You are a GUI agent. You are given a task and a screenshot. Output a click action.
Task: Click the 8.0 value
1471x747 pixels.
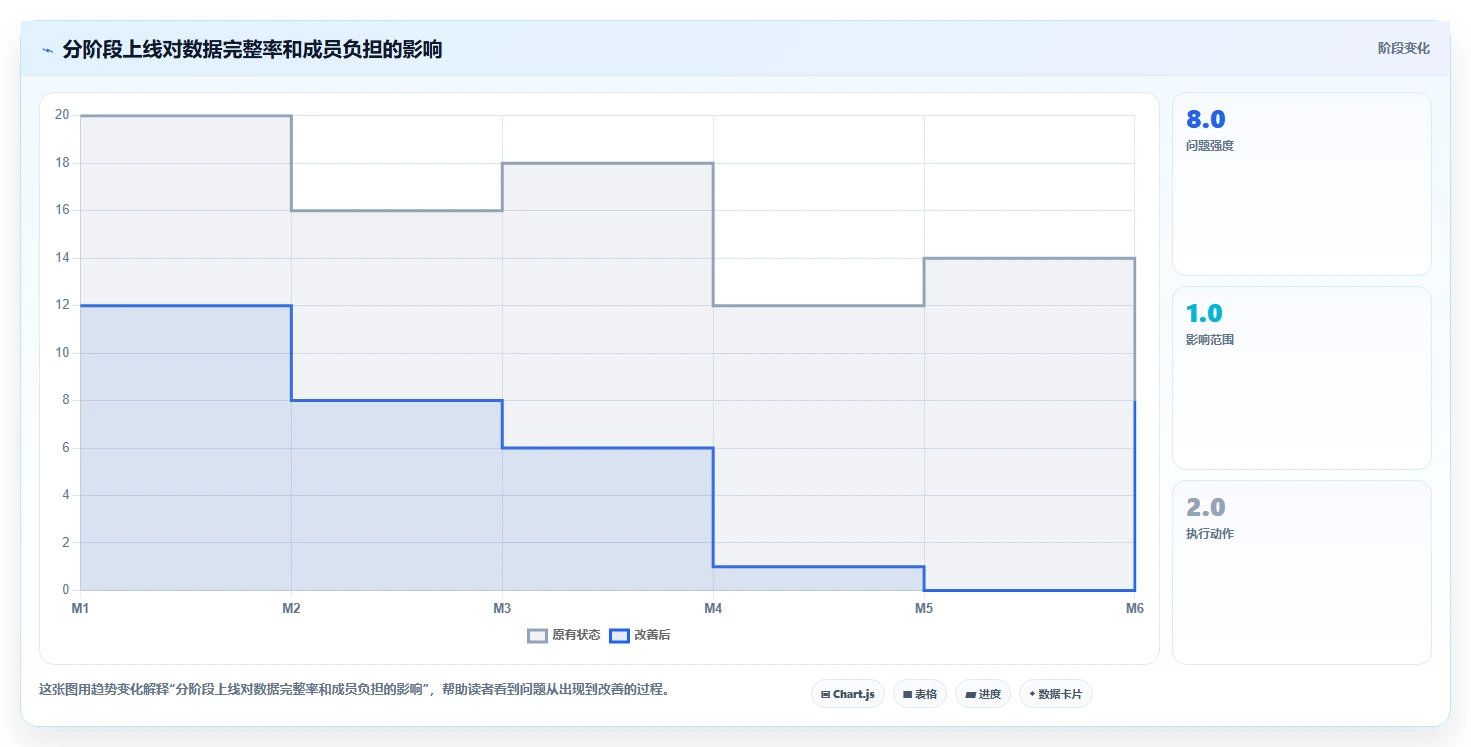[x=1205, y=119]
